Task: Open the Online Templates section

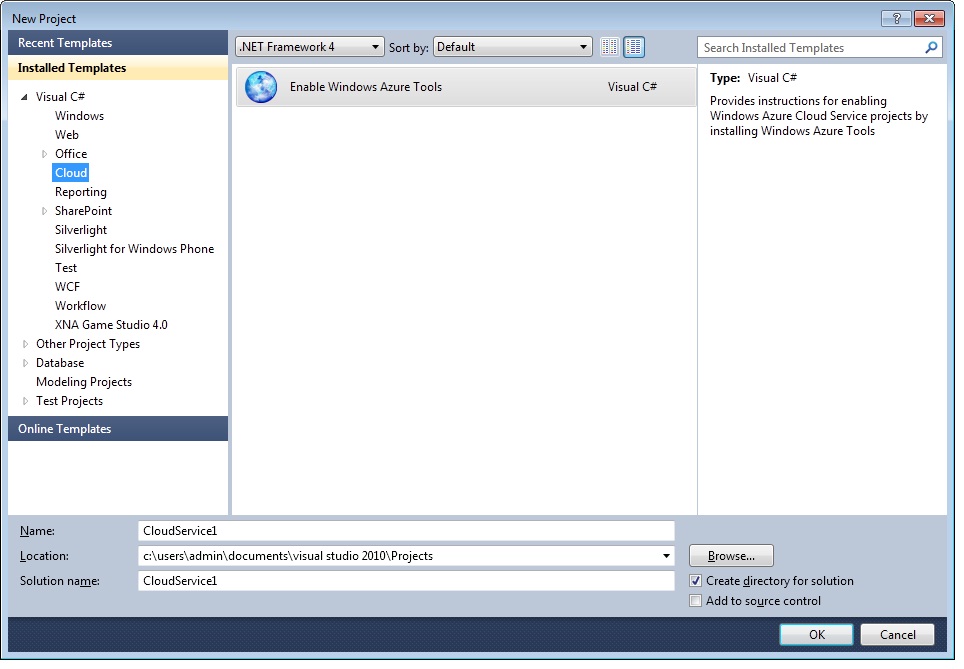Action: 118,429
